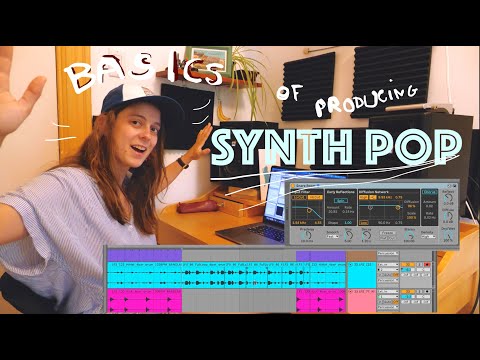This screenshot has width=480, height=360.
Task: Open the Smooth dropdown
Action: point(332,236)
